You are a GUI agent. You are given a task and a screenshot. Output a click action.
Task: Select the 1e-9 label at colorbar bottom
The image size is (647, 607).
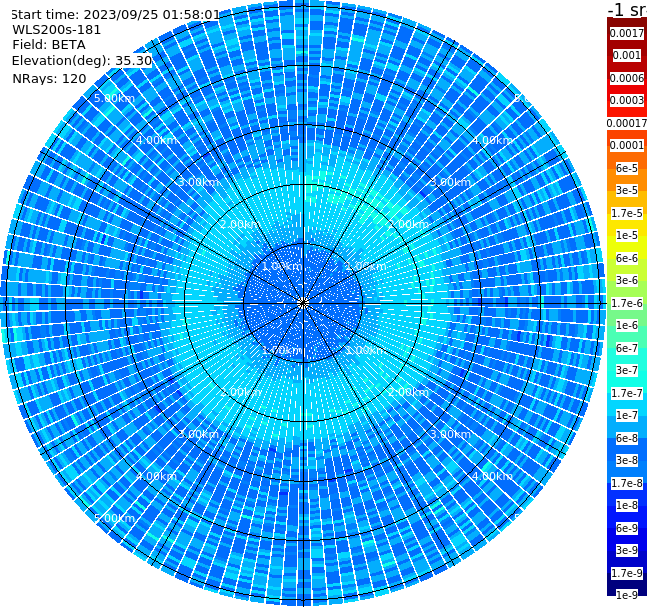(627, 595)
